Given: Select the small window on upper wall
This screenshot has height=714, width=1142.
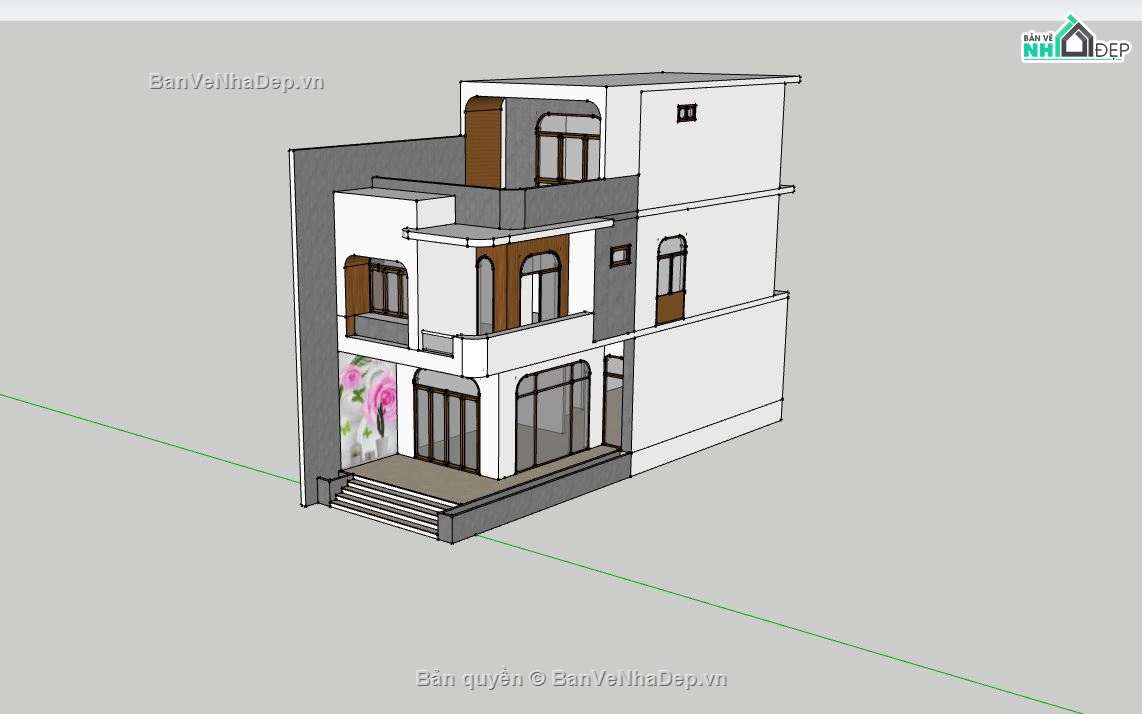Looking at the screenshot, I should [686, 112].
